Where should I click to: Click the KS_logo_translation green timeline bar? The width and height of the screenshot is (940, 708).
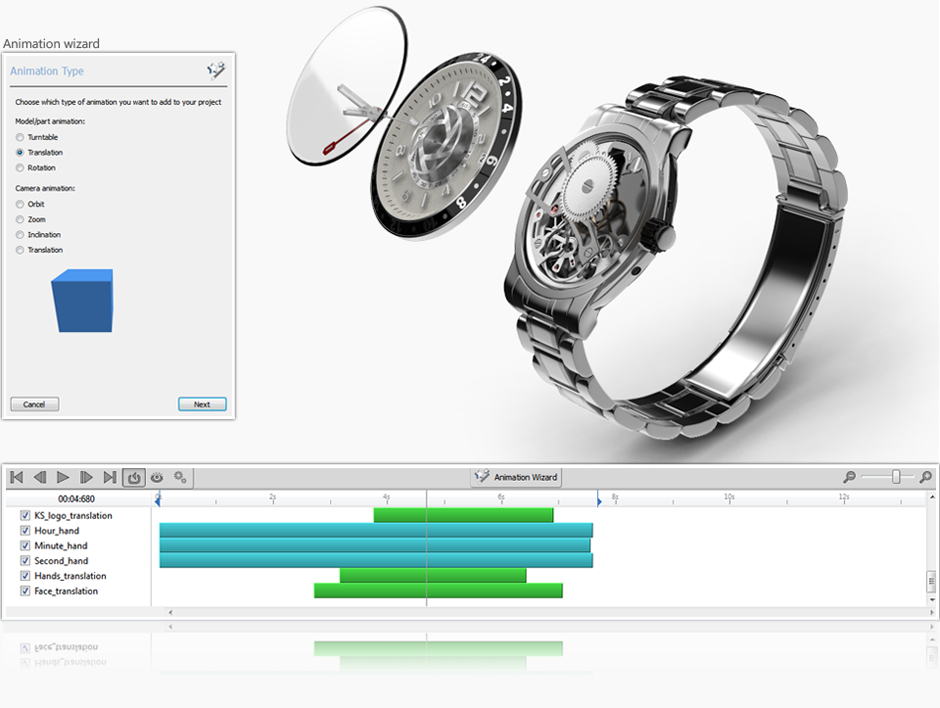click(463, 515)
